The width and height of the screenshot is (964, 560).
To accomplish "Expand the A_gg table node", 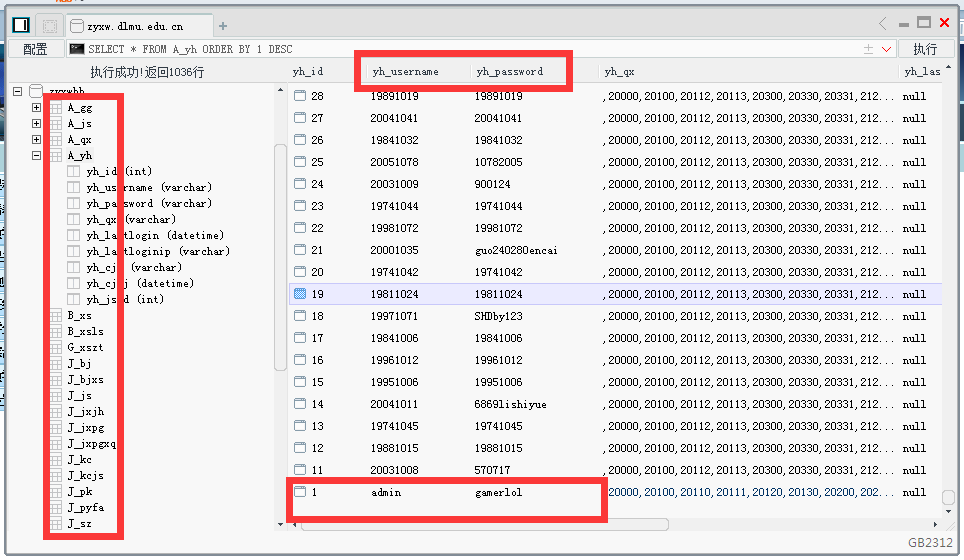I will point(36,108).
